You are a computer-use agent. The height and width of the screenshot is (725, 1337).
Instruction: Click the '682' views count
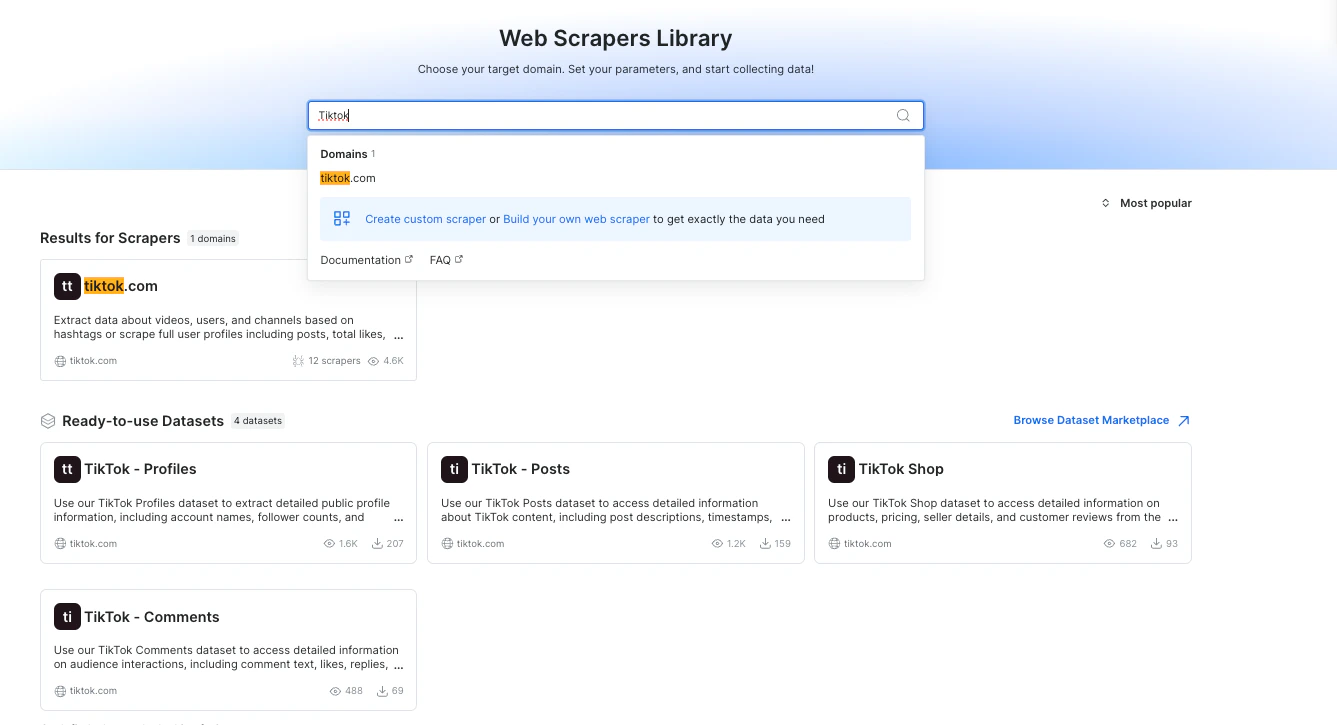click(1128, 544)
